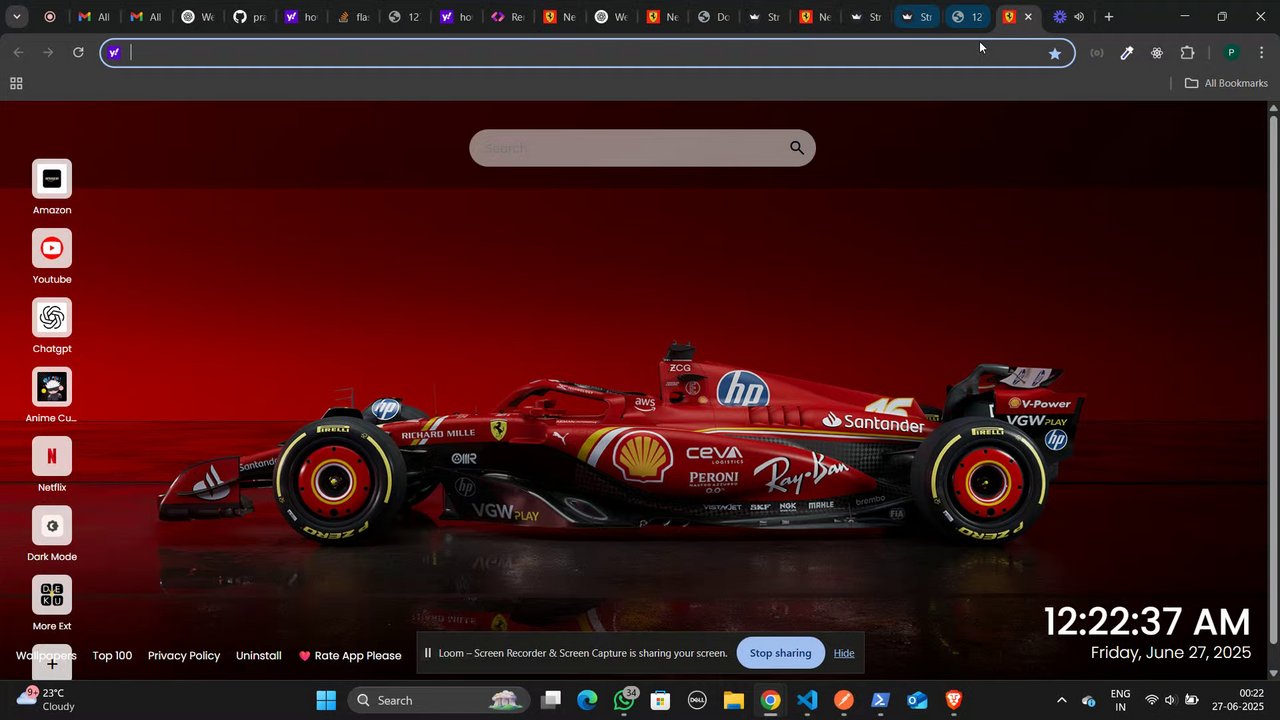Open Visual Studio Code from taskbar

coord(807,700)
